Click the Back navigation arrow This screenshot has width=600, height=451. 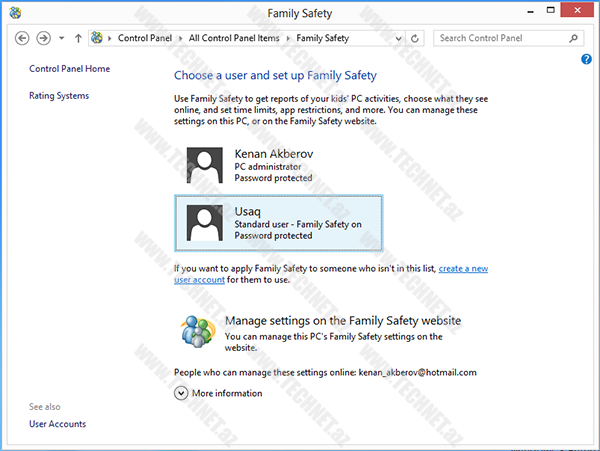[x=22, y=38]
